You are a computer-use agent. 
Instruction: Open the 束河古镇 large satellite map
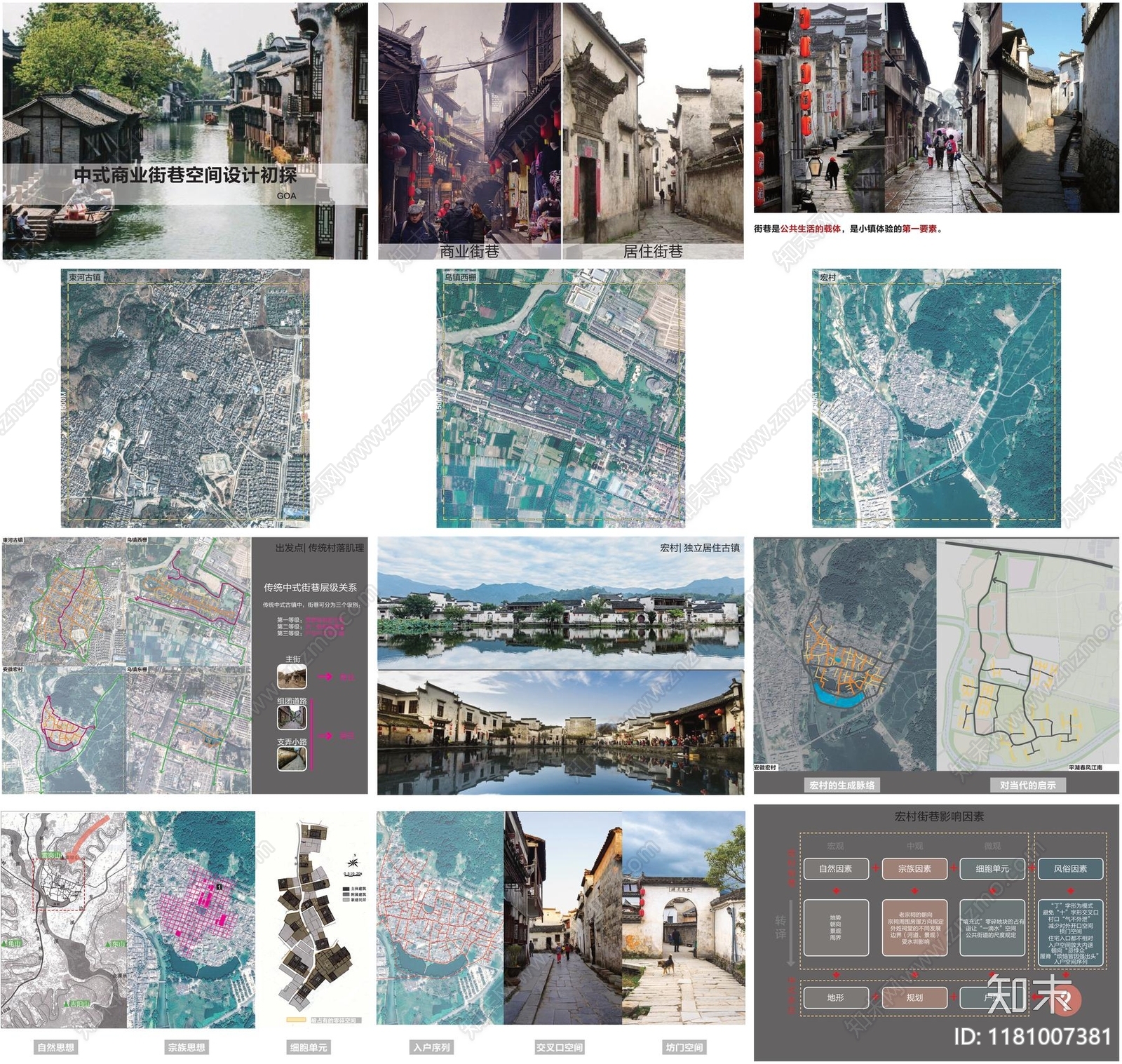[185, 398]
